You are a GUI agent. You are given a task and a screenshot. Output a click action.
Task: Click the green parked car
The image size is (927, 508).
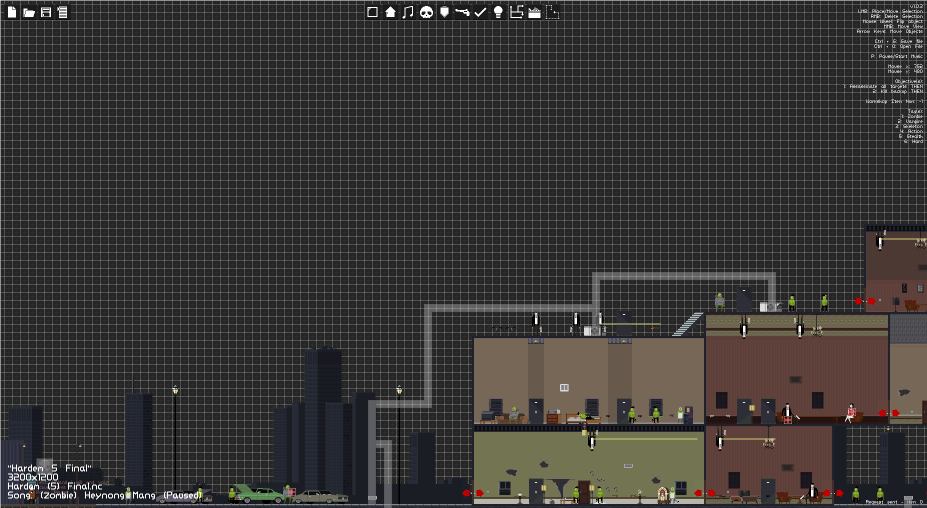pos(258,494)
